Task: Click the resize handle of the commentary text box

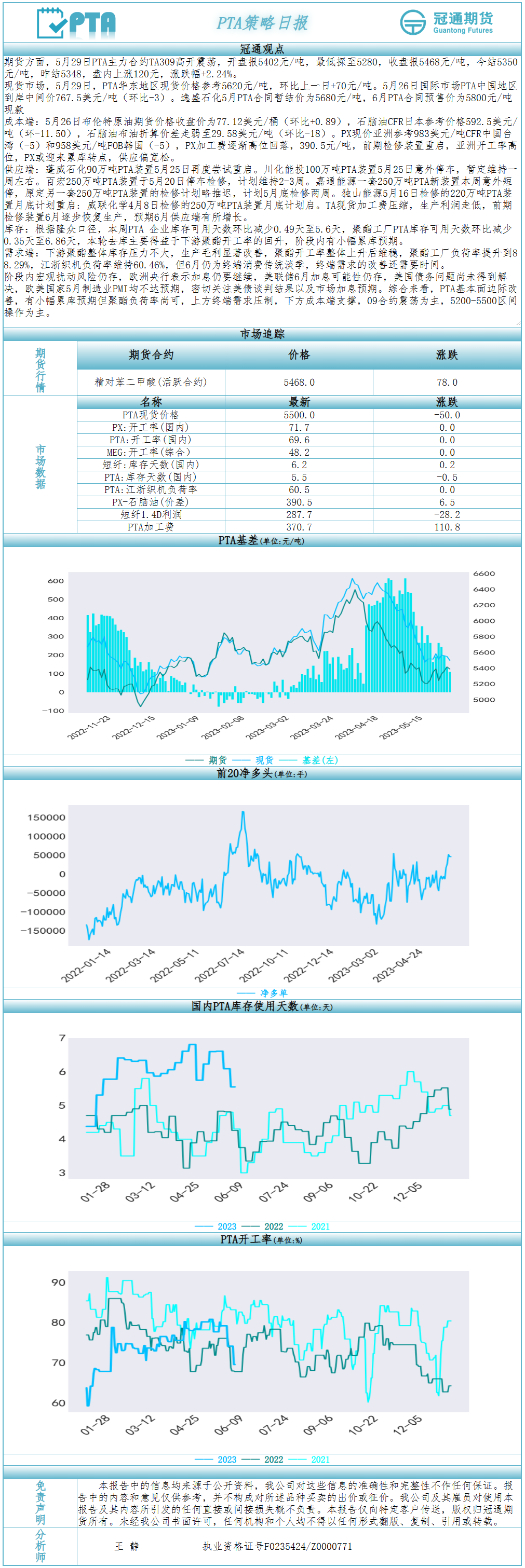Action: [x=518, y=323]
